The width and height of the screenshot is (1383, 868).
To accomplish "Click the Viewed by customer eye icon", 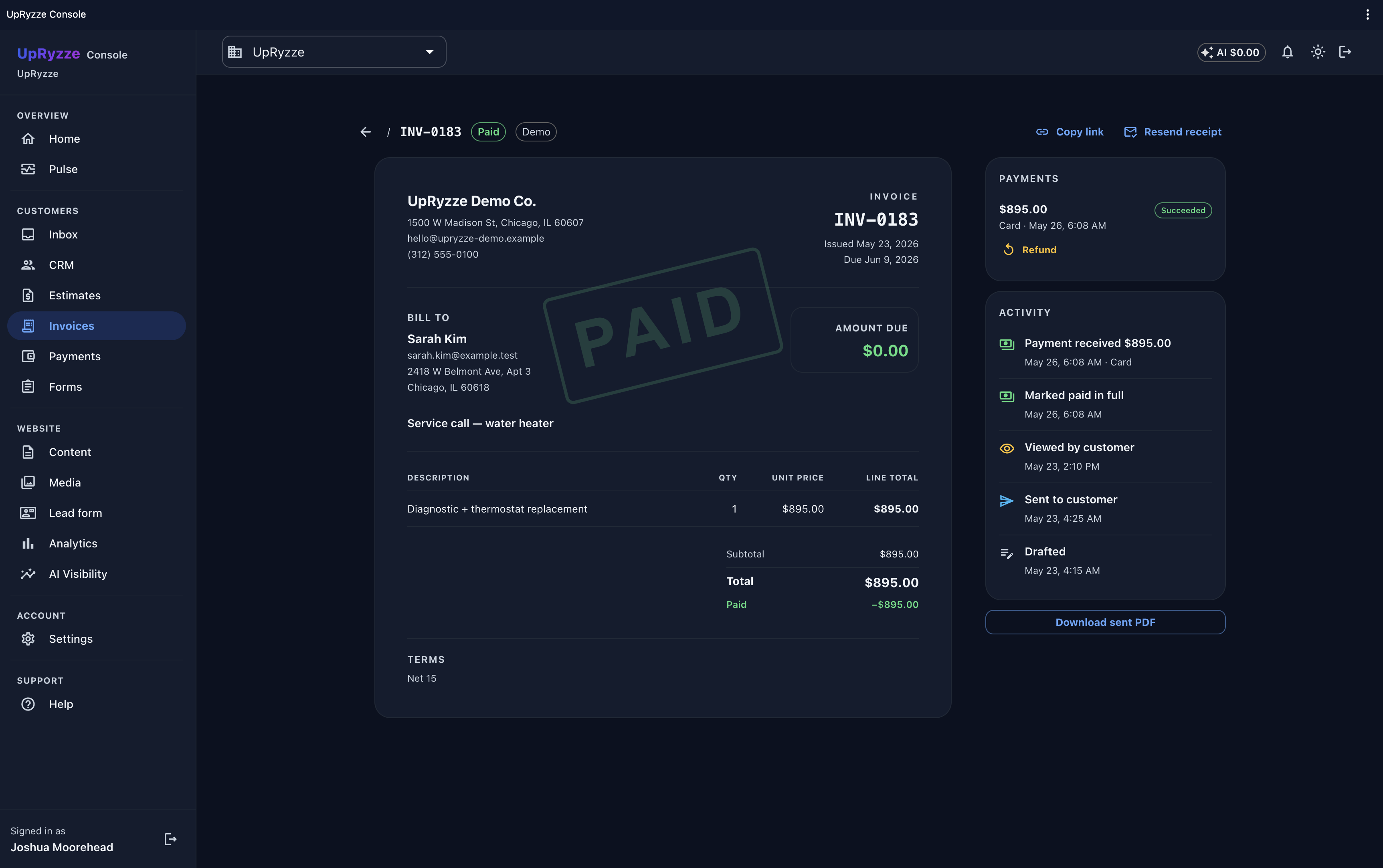I will 1007,448.
